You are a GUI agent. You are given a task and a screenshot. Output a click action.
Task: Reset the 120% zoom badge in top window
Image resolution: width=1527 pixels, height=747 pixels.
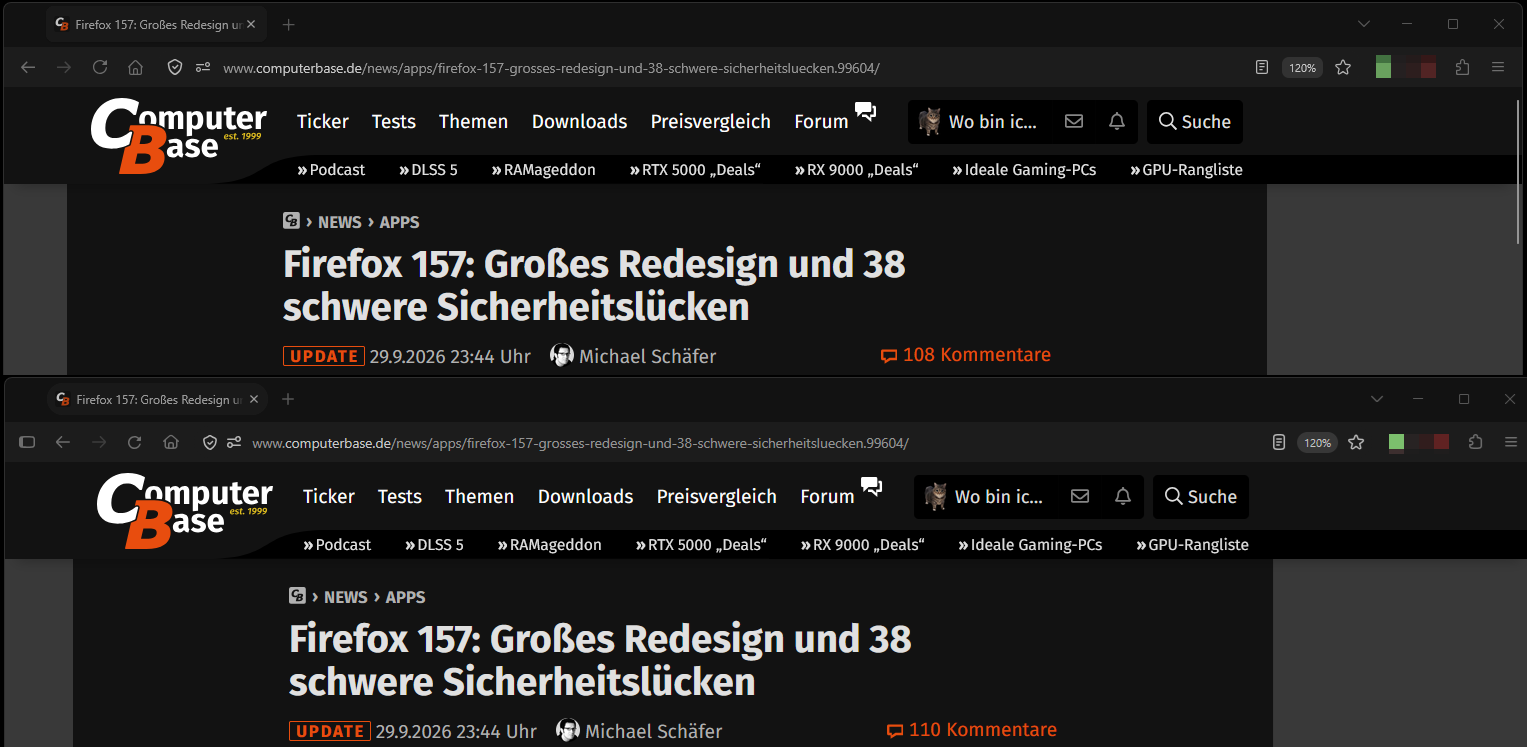(1302, 68)
